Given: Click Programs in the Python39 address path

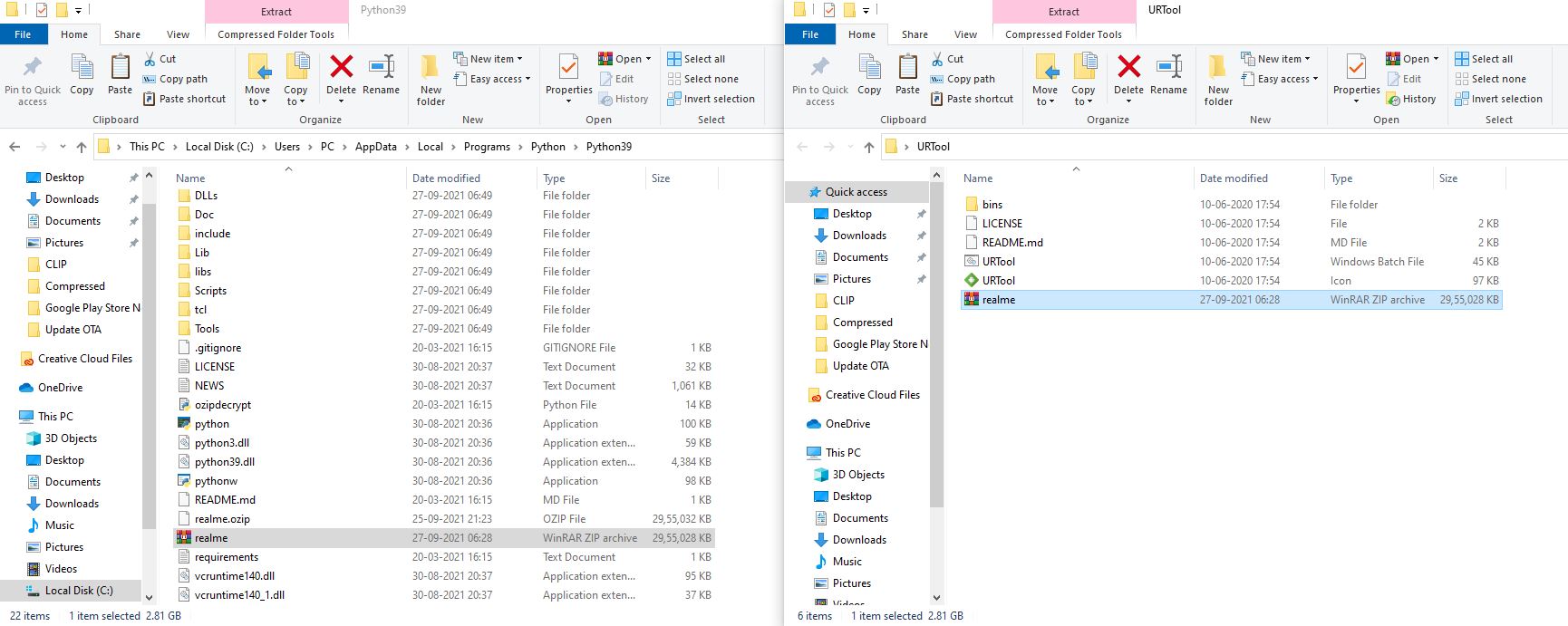Looking at the screenshot, I should 487,147.
